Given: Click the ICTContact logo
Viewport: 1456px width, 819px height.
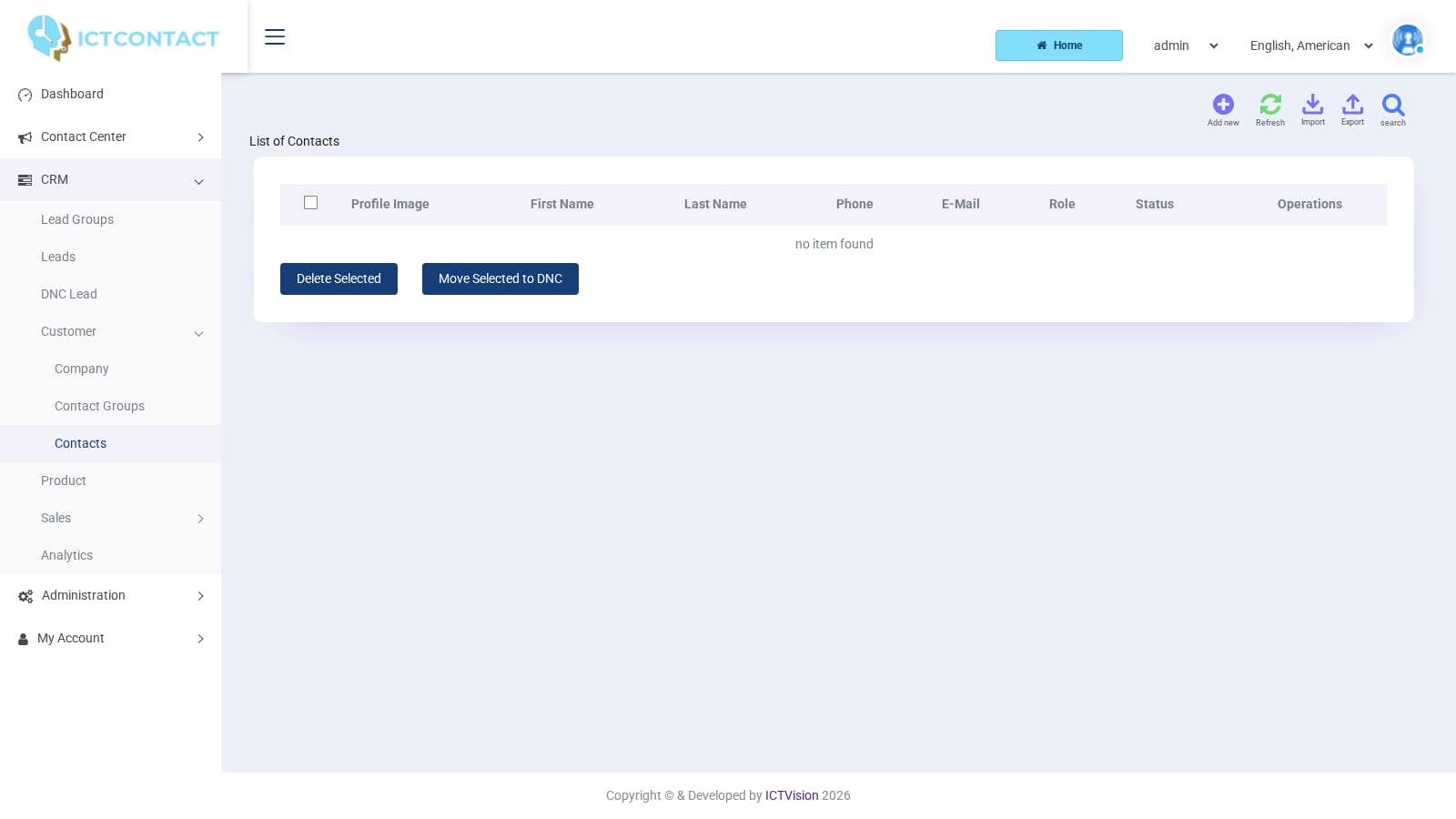Looking at the screenshot, I should (123, 38).
